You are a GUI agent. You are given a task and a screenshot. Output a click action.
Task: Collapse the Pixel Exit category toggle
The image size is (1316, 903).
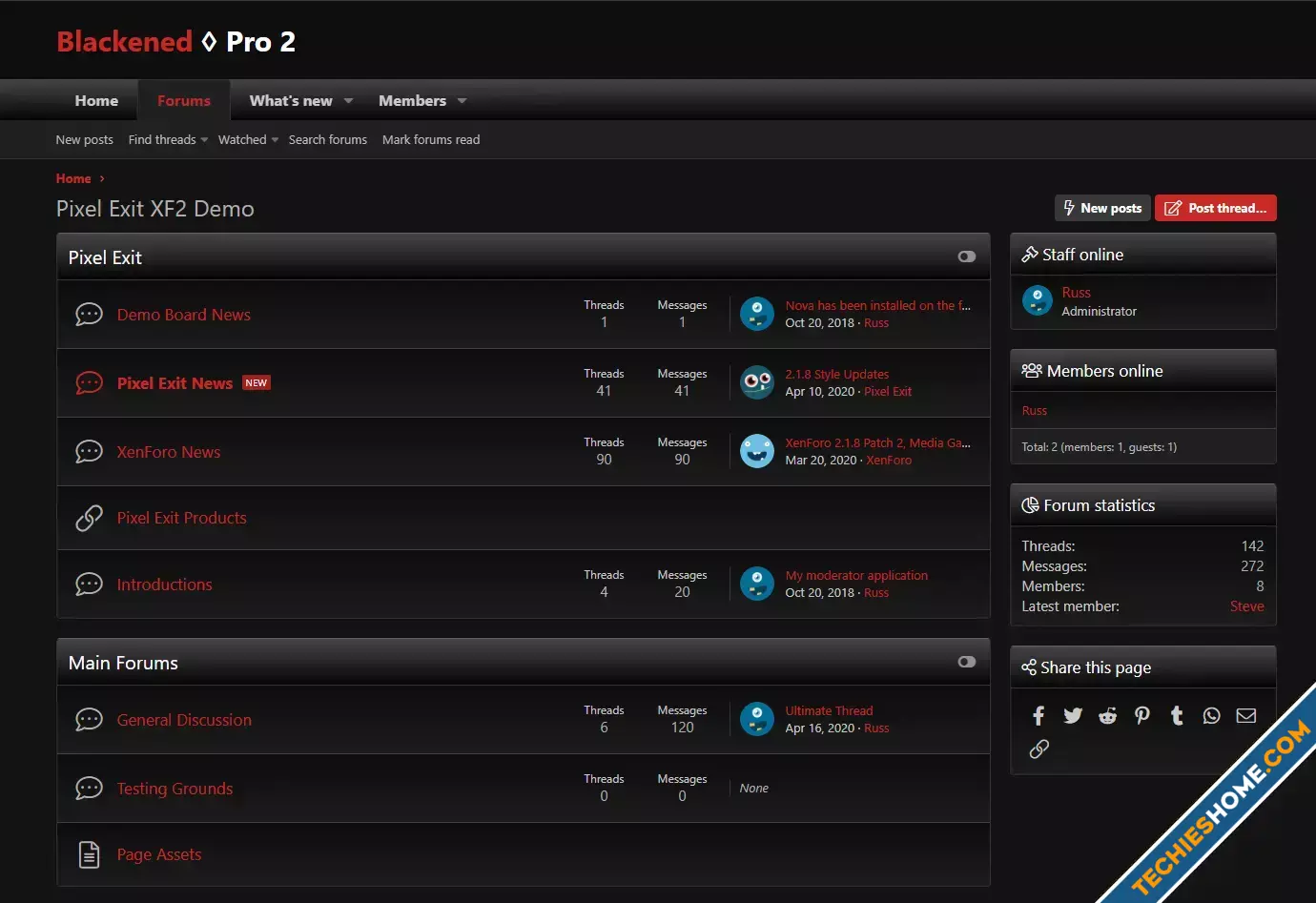967,257
